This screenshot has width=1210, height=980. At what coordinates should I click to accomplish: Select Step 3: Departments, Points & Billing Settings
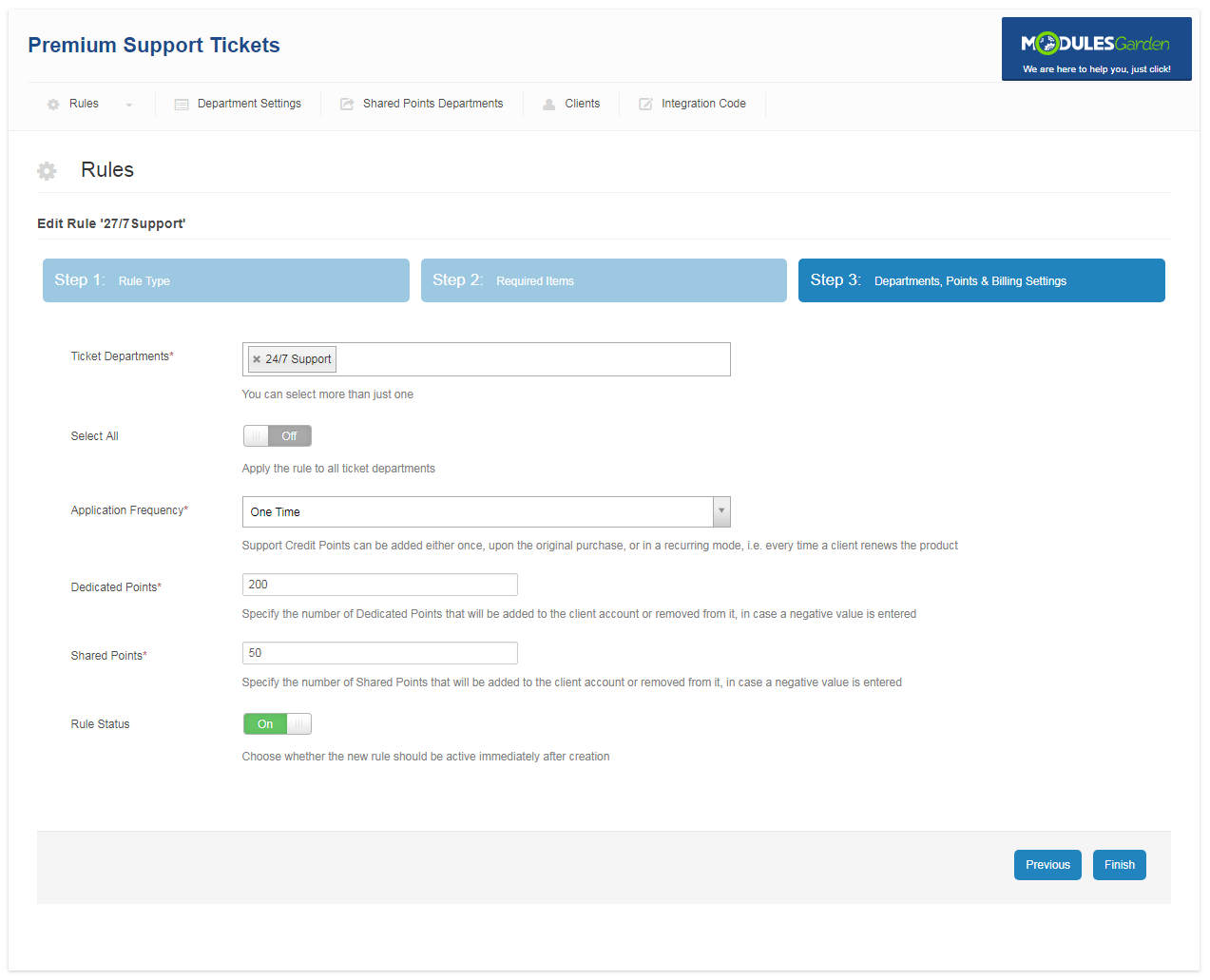(x=981, y=280)
